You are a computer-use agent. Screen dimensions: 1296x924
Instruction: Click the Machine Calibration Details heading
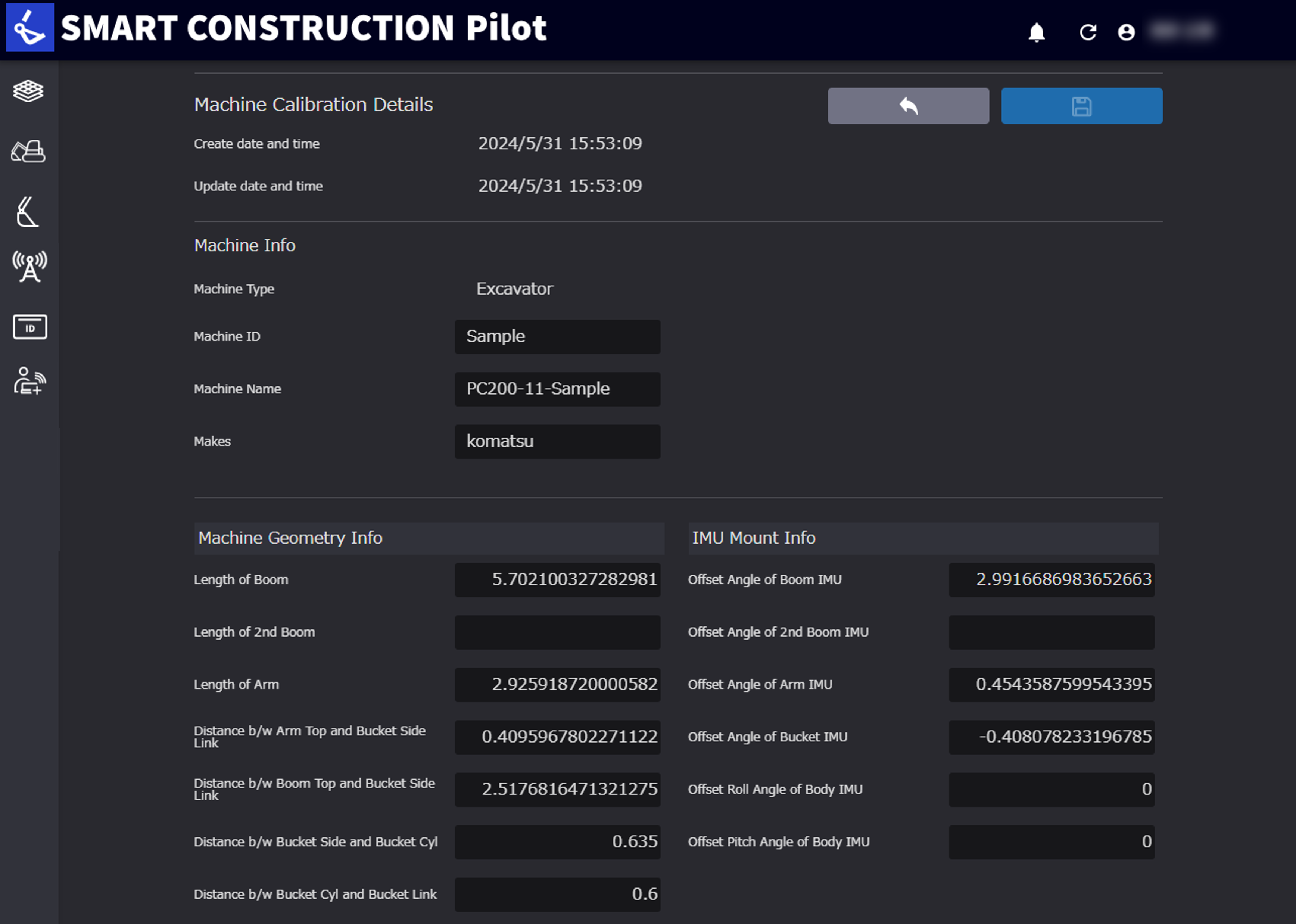(314, 105)
